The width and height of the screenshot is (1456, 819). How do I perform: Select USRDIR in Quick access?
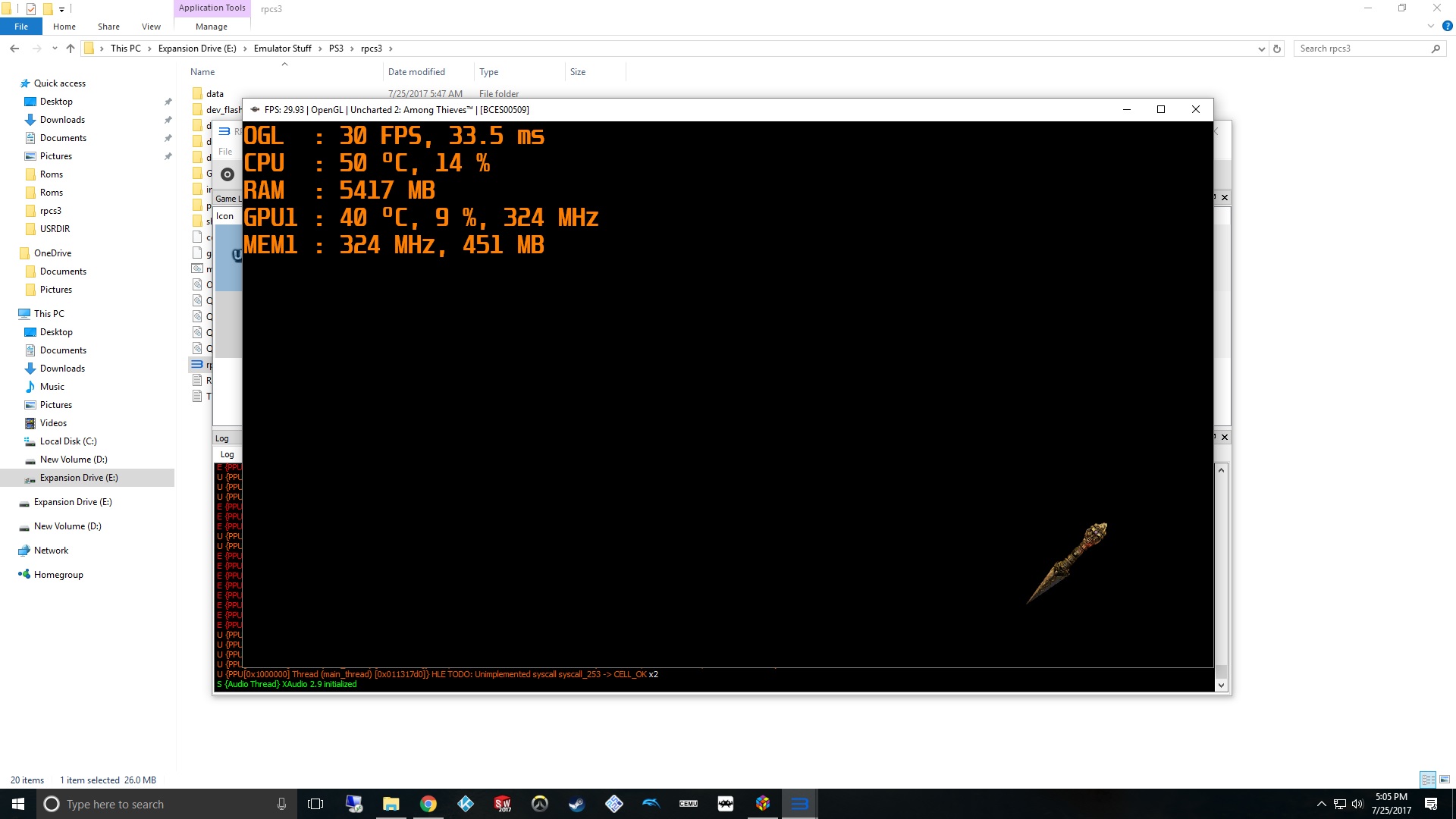click(x=55, y=229)
